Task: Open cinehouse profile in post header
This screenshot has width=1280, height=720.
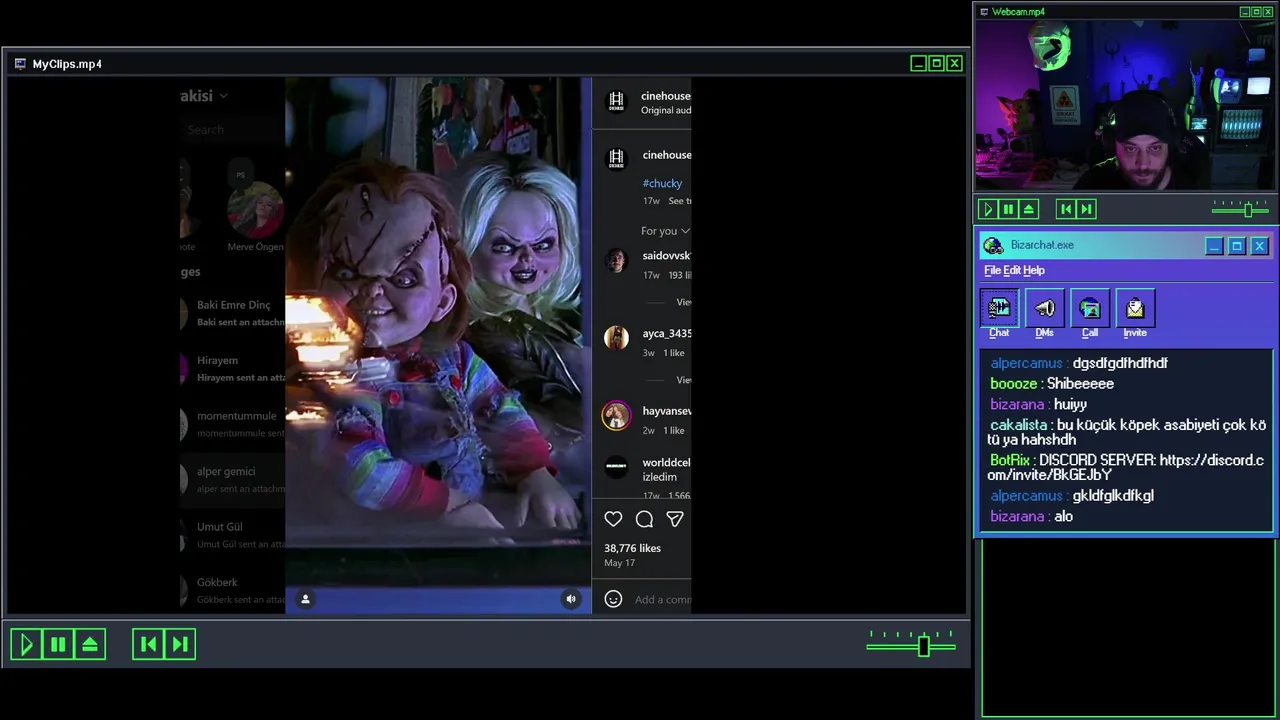Action: pyautogui.click(x=666, y=96)
